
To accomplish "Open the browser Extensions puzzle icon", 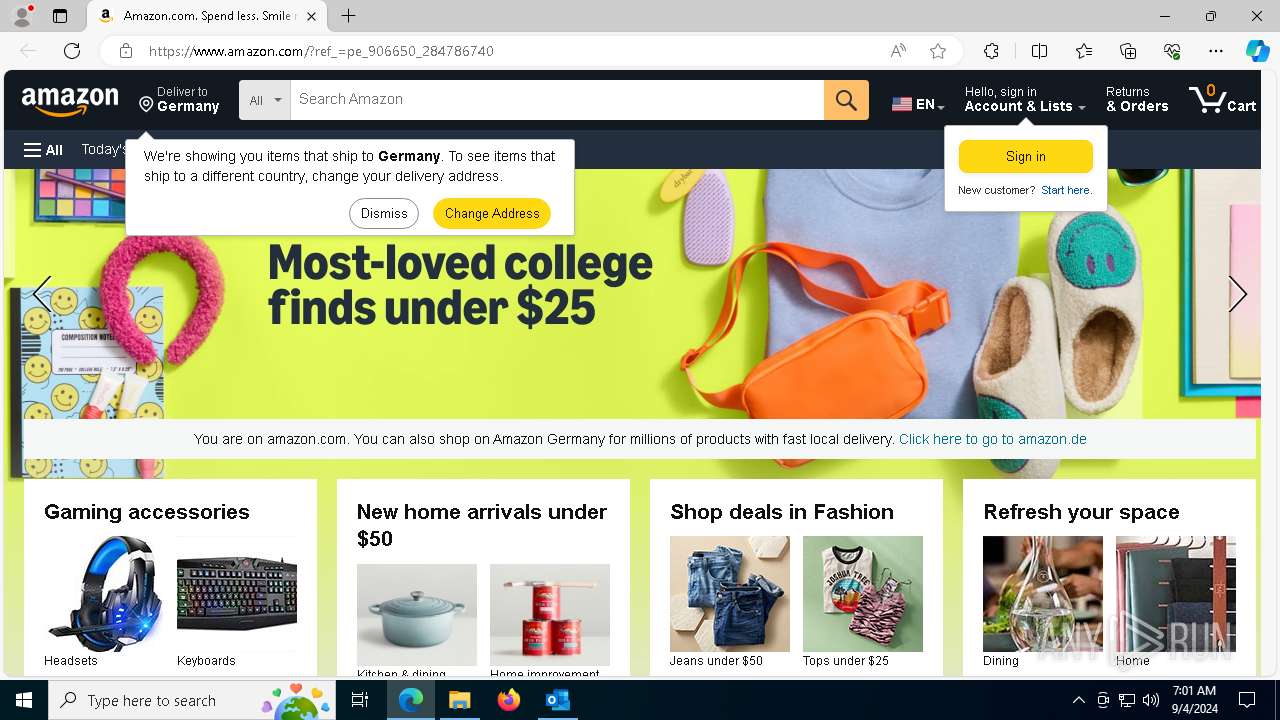I will tap(991, 51).
